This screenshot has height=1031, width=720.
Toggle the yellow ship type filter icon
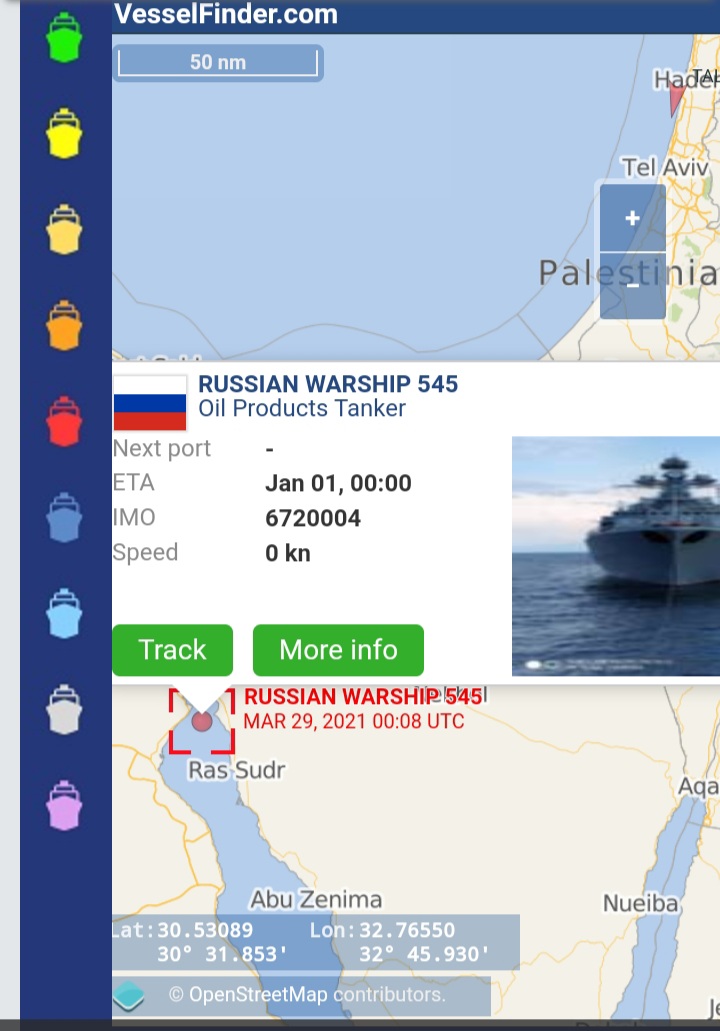pyautogui.click(x=64, y=133)
